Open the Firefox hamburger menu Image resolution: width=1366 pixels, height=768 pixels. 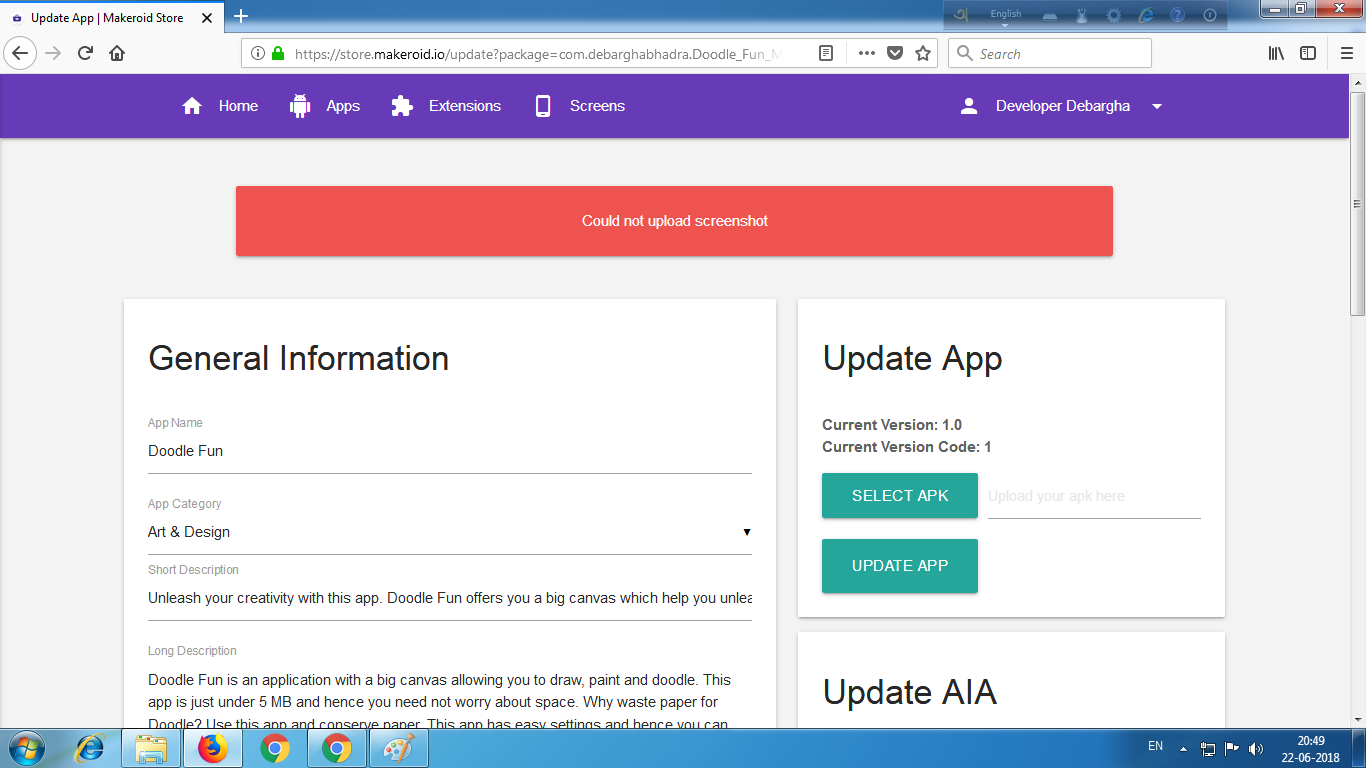click(1346, 54)
